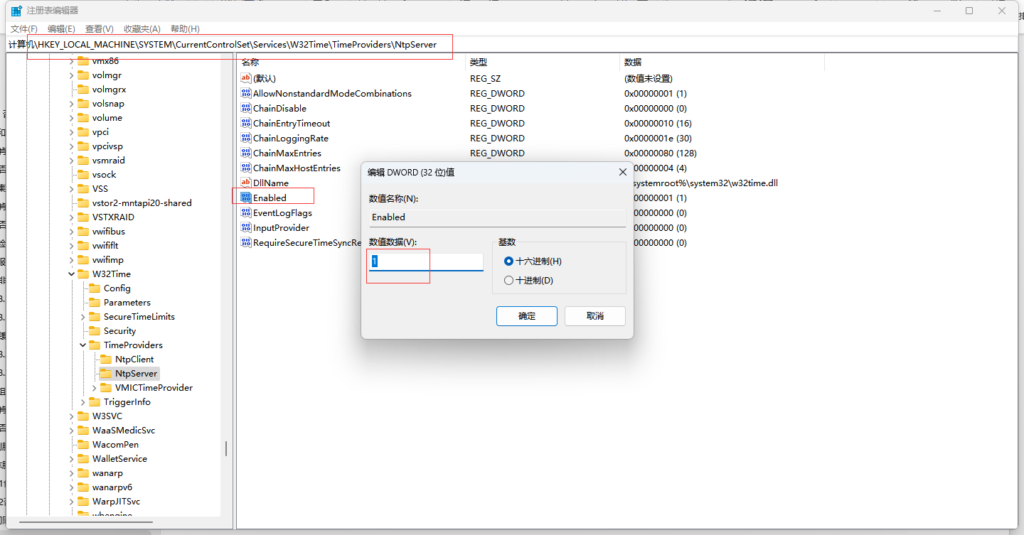Click the 数值数据(V) input field
The height and width of the screenshot is (535, 1024).
[426, 262]
